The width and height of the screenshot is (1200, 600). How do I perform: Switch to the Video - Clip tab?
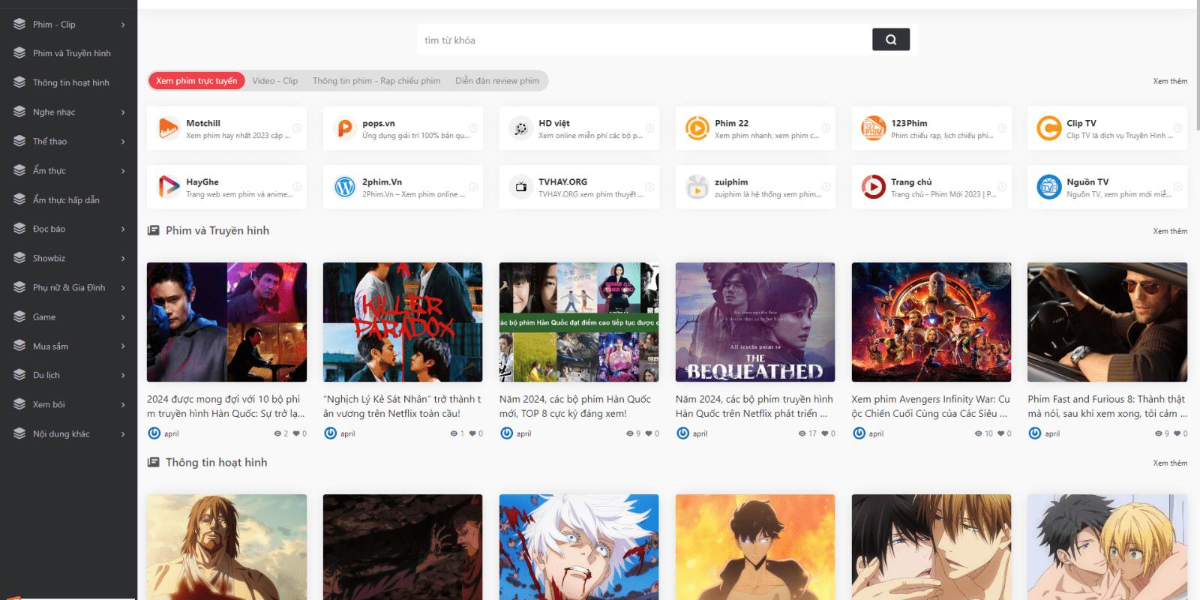[275, 81]
